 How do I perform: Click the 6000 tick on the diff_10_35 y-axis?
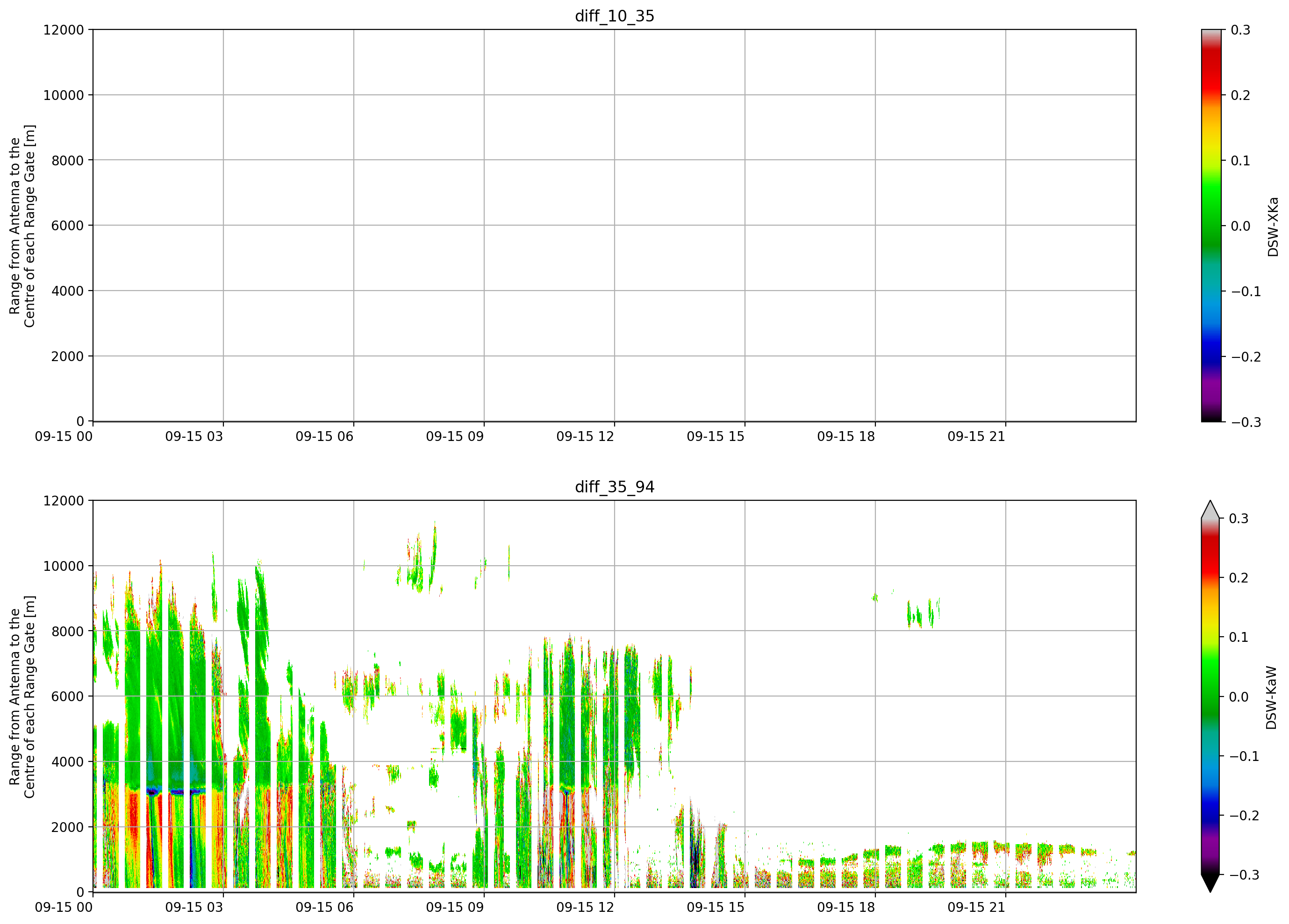click(x=68, y=226)
